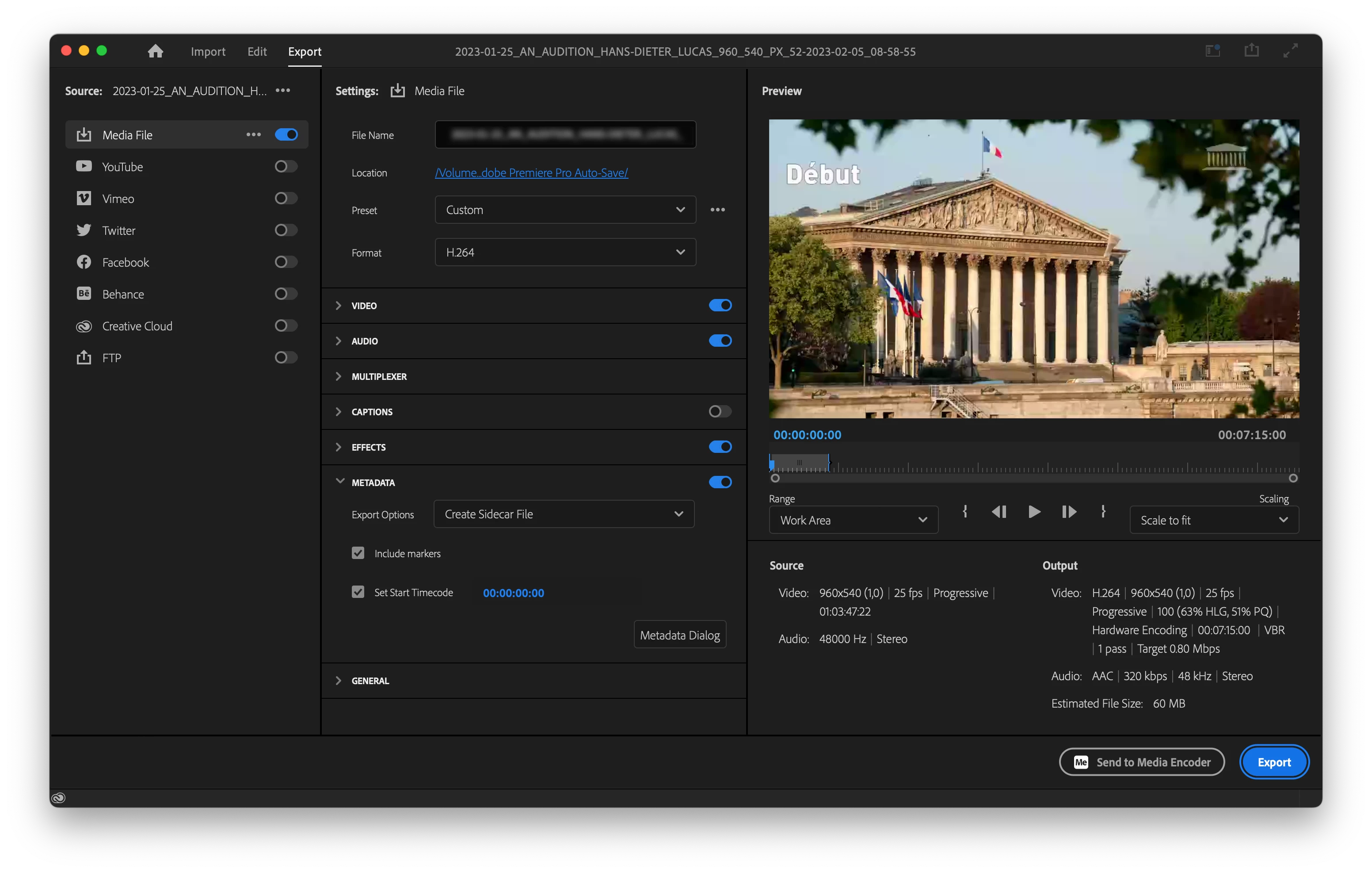Switch to the Import tab
This screenshot has height=873, width=1372.
[x=208, y=52]
